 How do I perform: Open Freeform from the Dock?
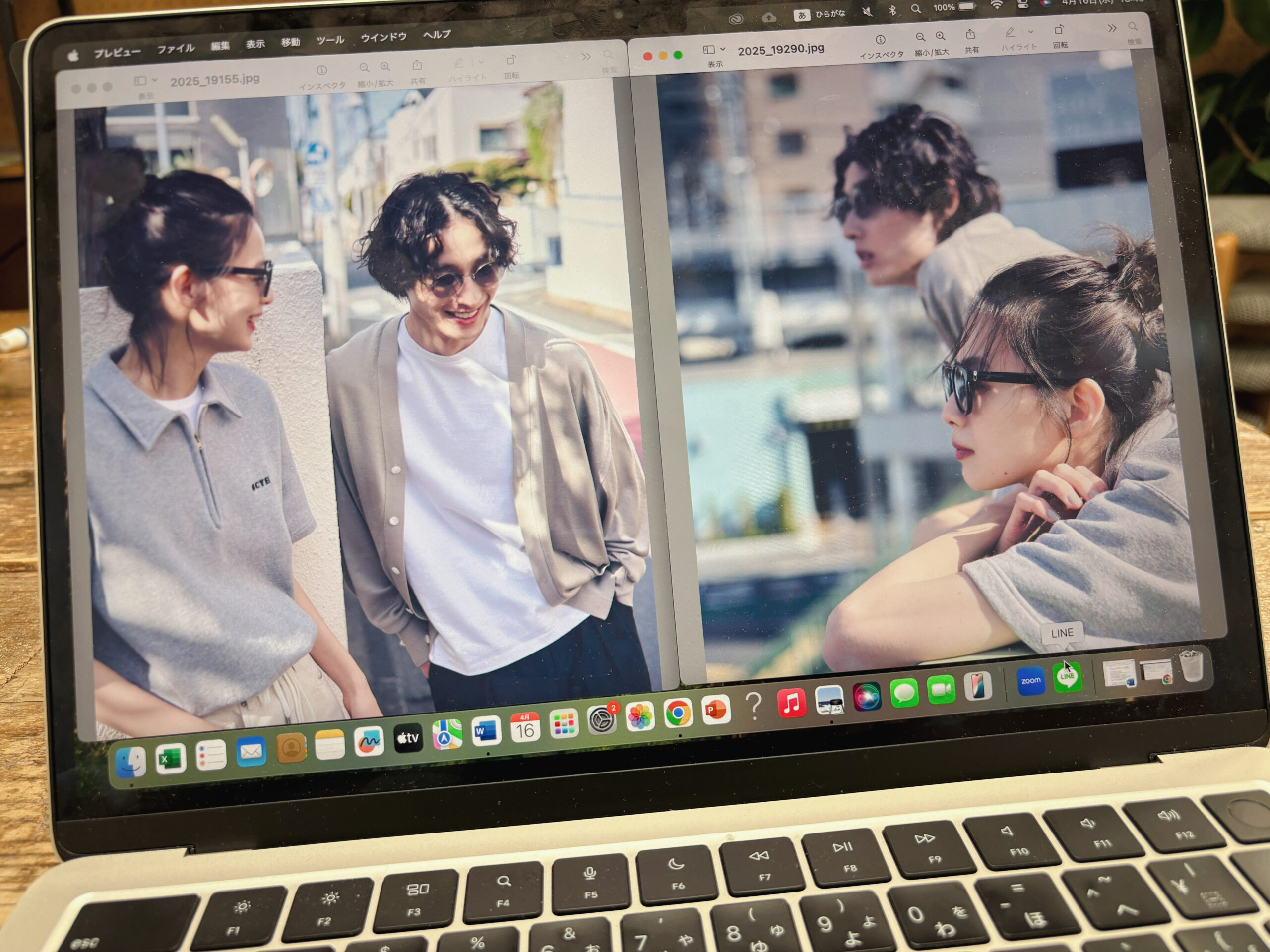369,741
